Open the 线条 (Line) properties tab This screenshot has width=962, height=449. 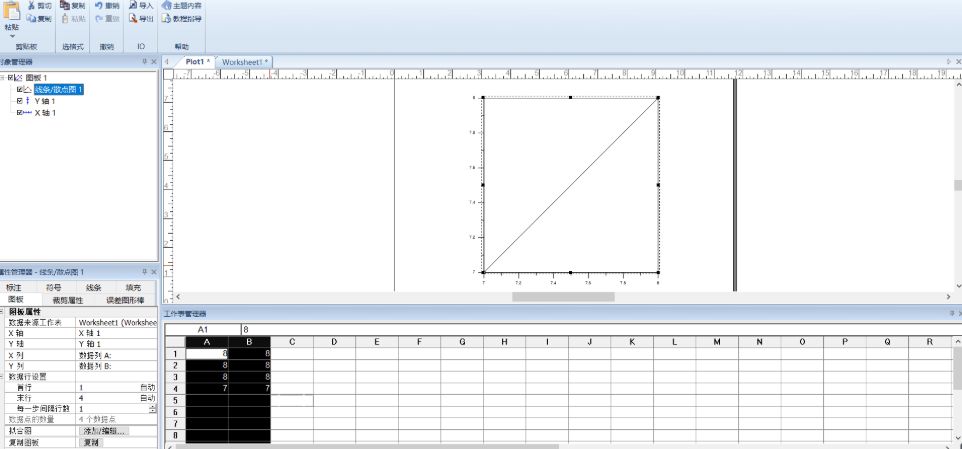93,288
